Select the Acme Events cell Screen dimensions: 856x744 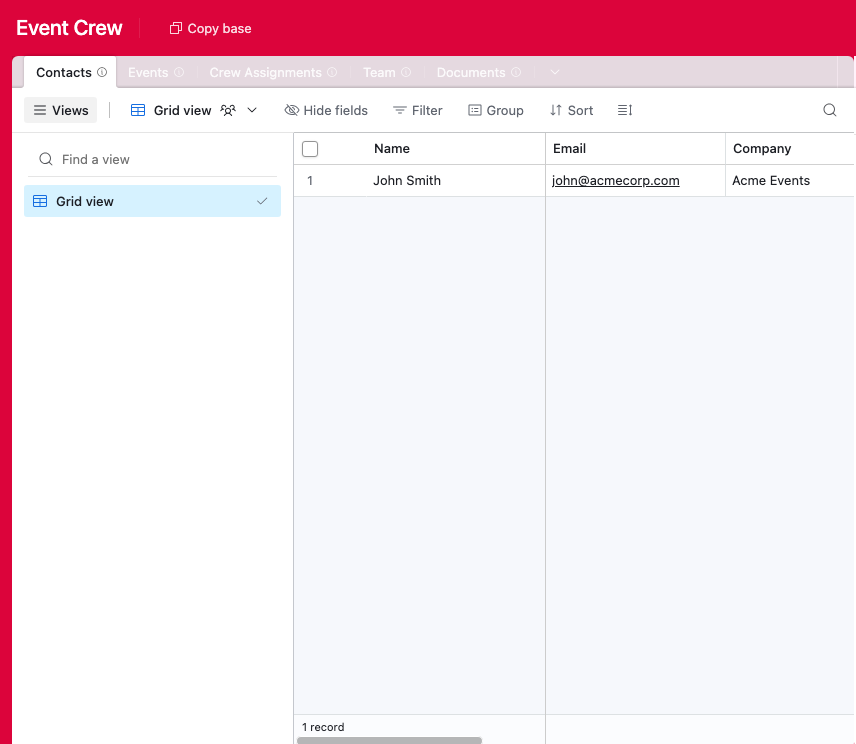point(790,181)
